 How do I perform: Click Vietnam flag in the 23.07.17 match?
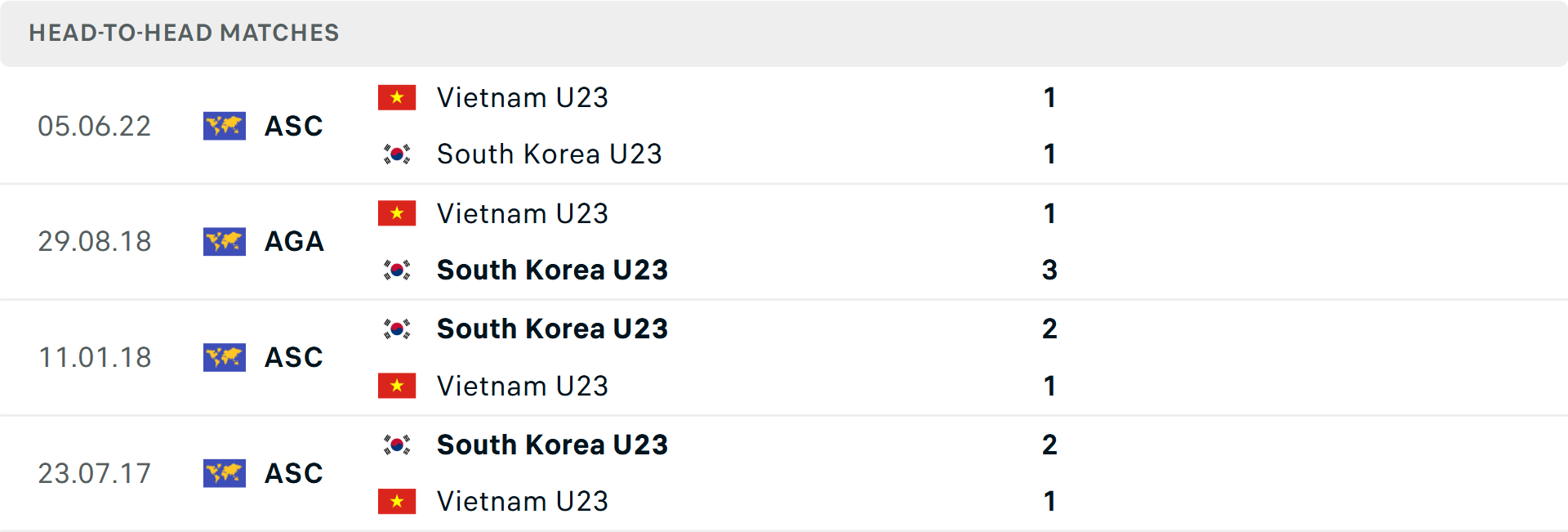coord(397,502)
